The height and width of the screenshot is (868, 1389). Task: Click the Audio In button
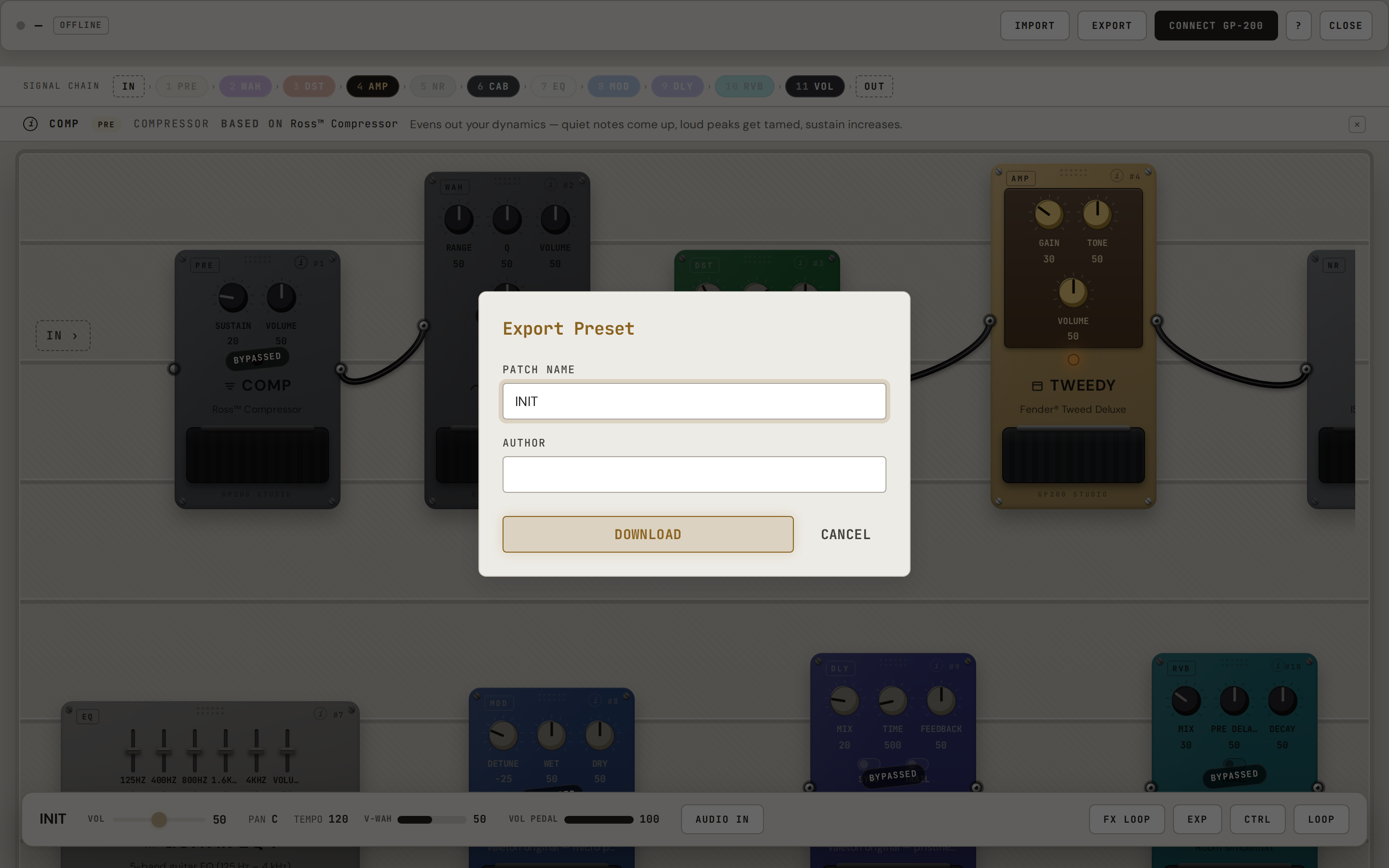click(722, 819)
